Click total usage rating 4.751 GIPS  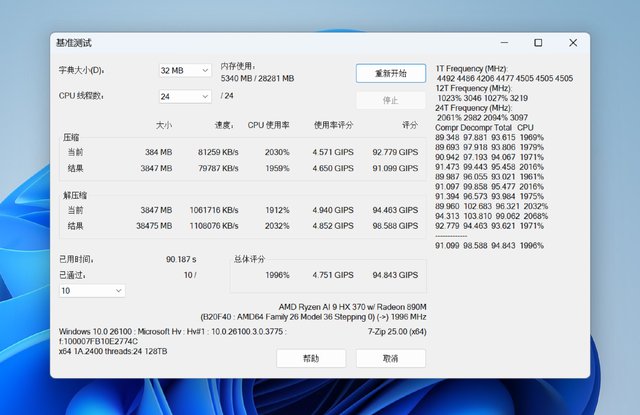coord(333,275)
